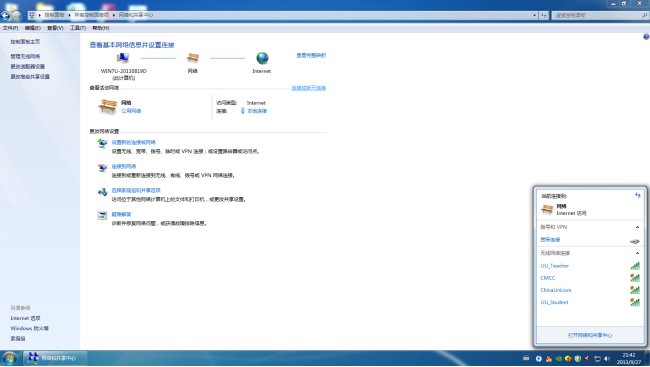The image size is (650, 367).
Task: Click the keyboard tray icon
Action: (526, 358)
